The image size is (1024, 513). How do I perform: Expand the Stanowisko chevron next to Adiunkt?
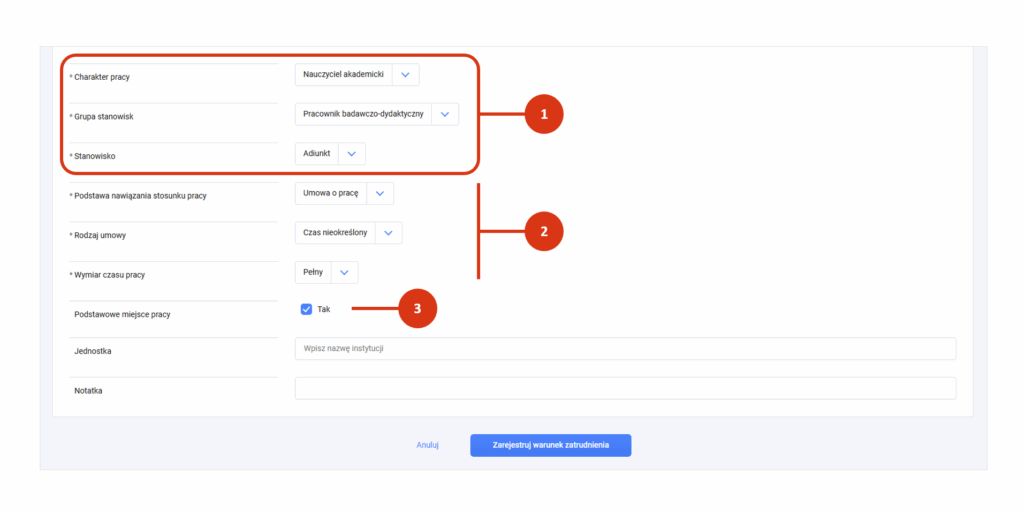(351, 154)
